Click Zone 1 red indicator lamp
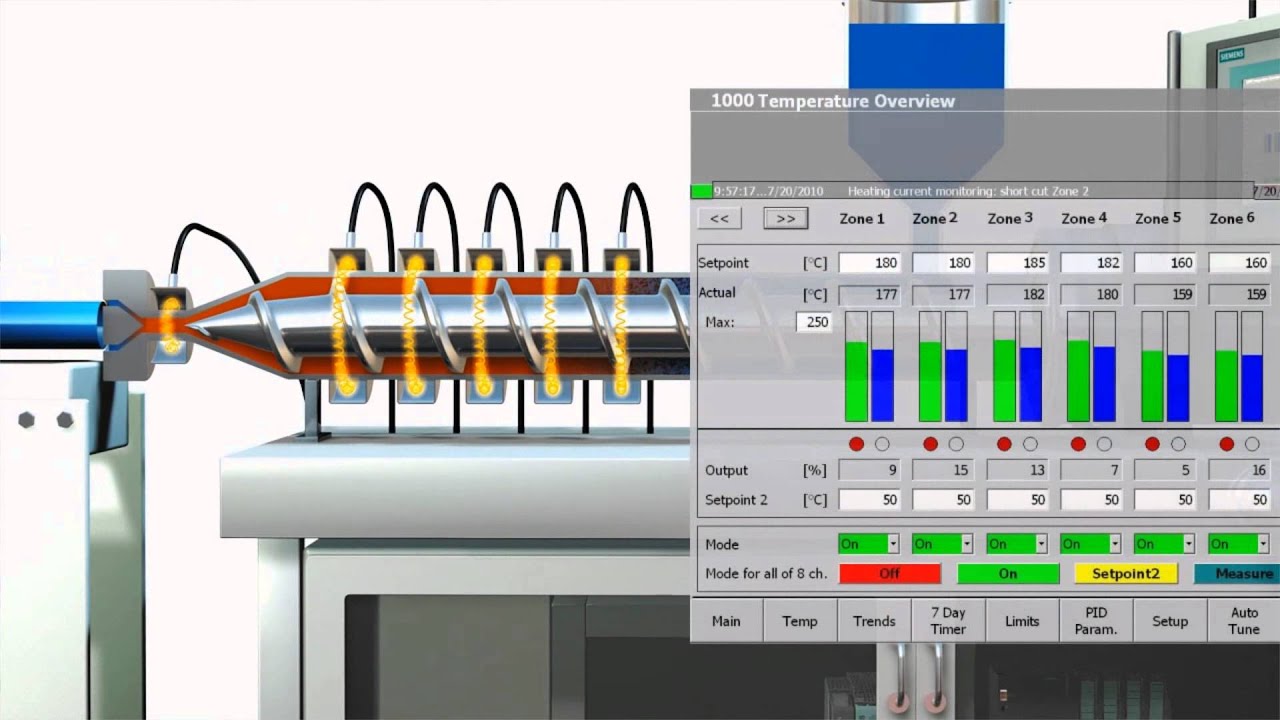Image resolution: width=1280 pixels, height=720 pixels. [856, 444]
